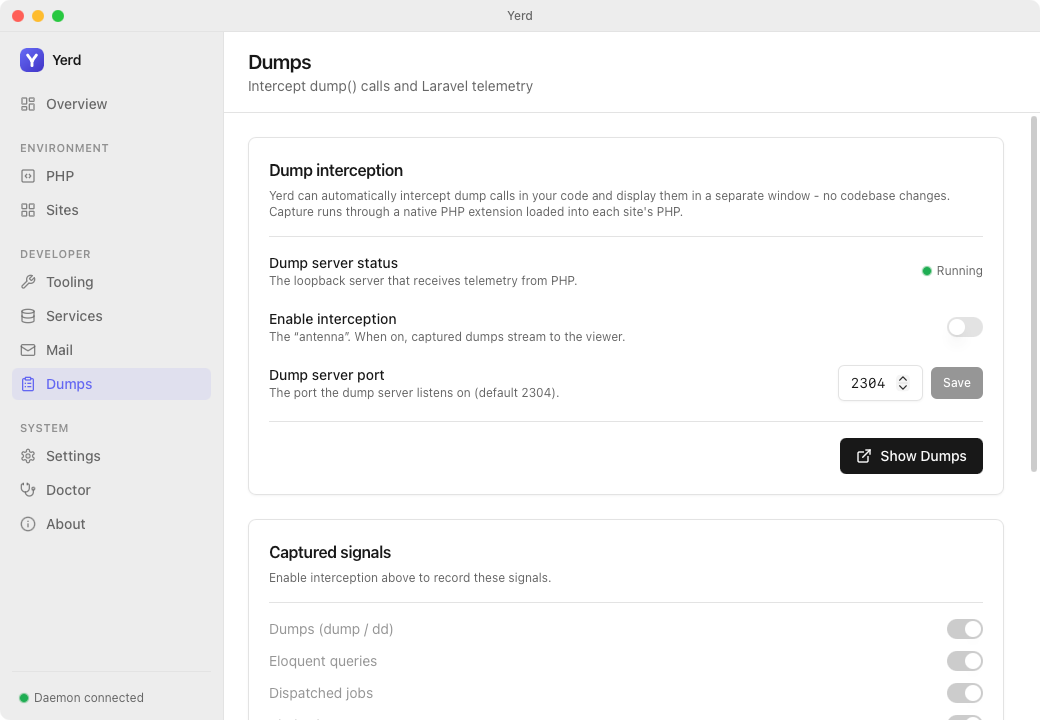
Task: Click the Show Dumps button
Action: click(x=911, y=456)
